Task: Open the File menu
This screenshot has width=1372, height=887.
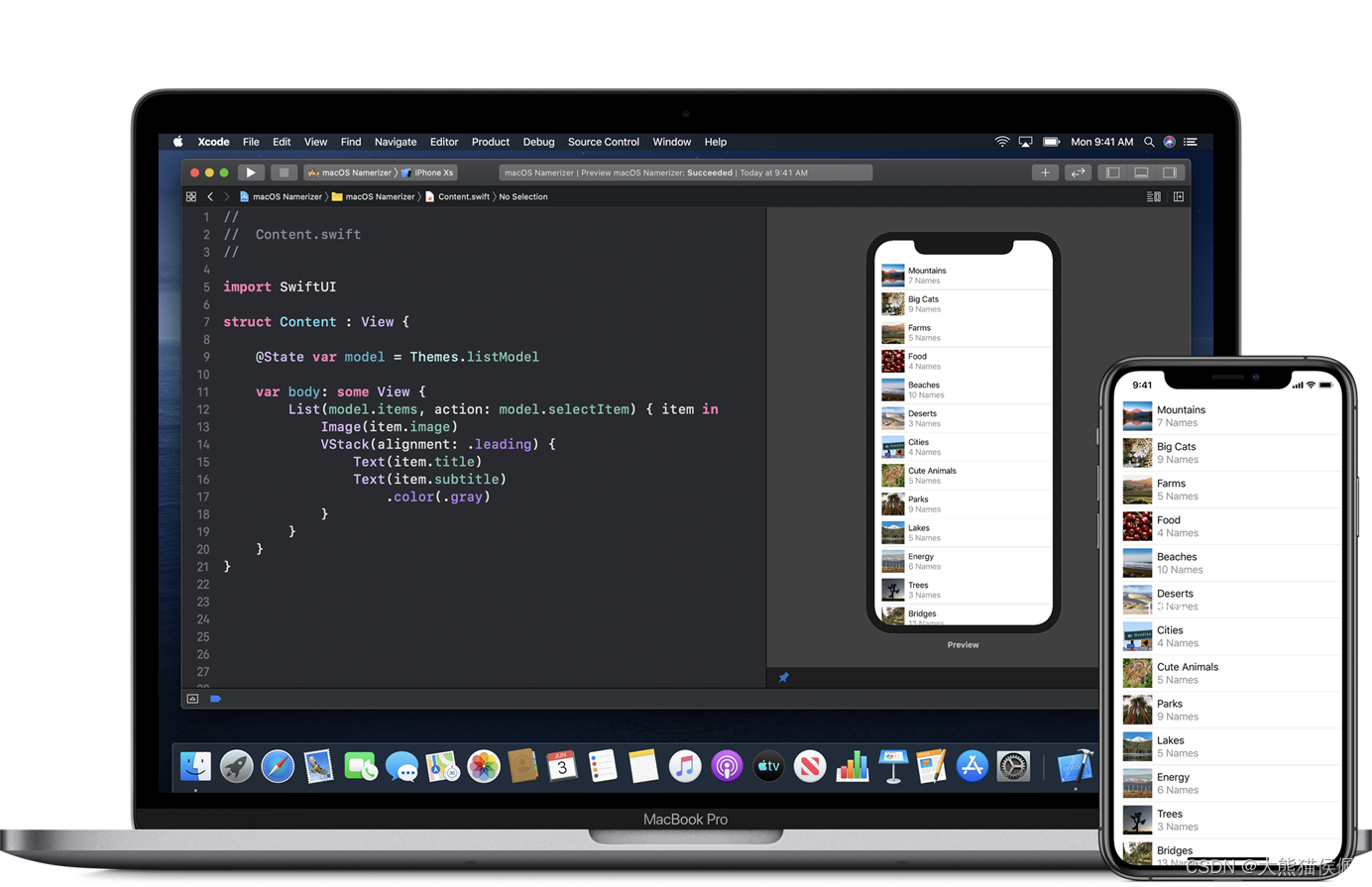Action: point(251,142)
